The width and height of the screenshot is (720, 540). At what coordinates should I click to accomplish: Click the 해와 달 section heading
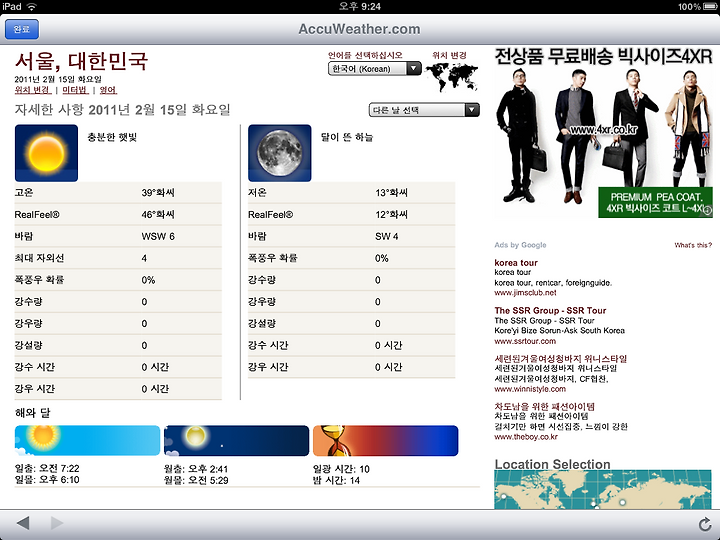point(32,412)
